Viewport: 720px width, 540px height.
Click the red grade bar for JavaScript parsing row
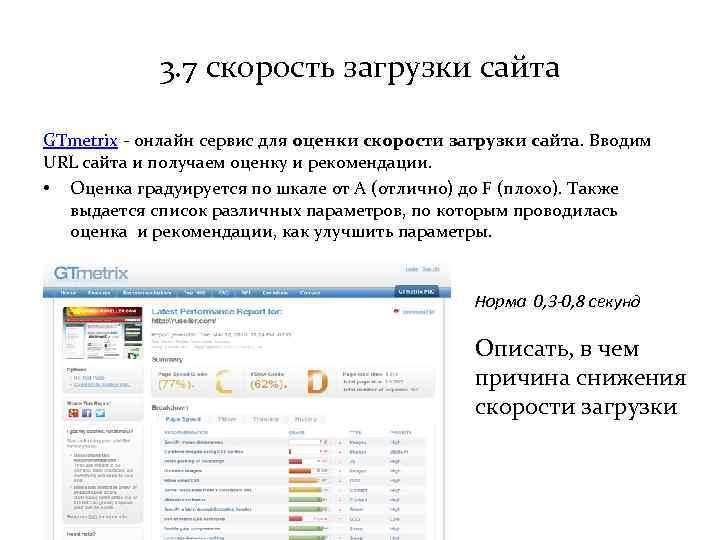pyautogui.click(x=295, y=461)
